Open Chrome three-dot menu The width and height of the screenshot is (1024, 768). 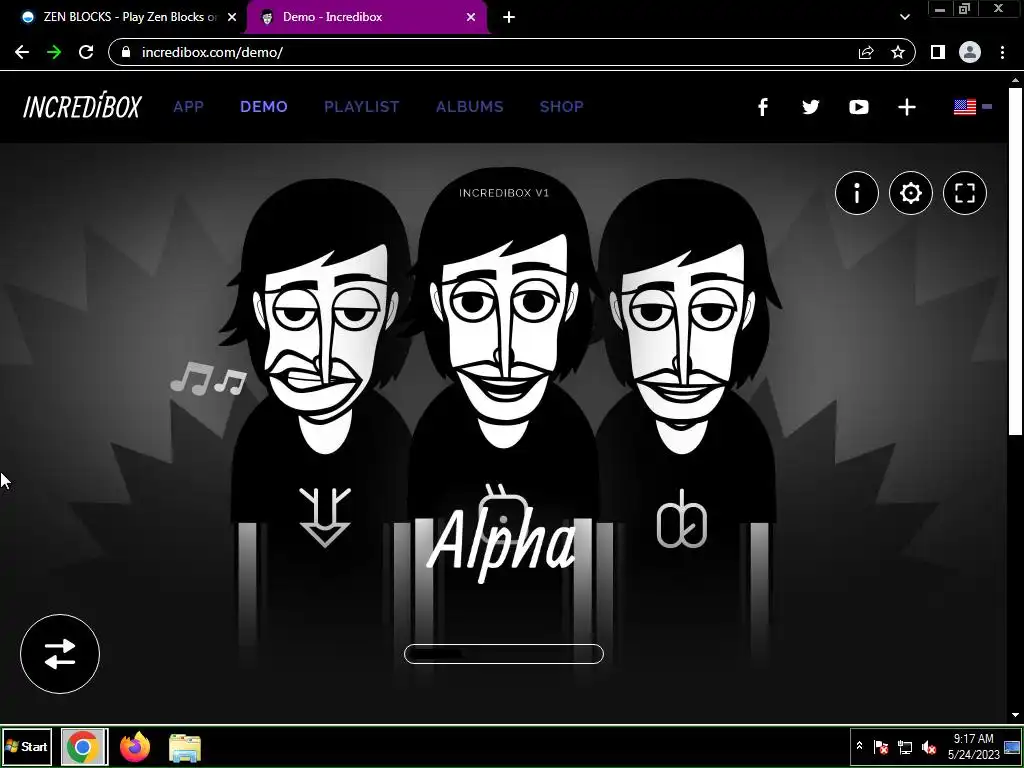(x=1002, y=52)
